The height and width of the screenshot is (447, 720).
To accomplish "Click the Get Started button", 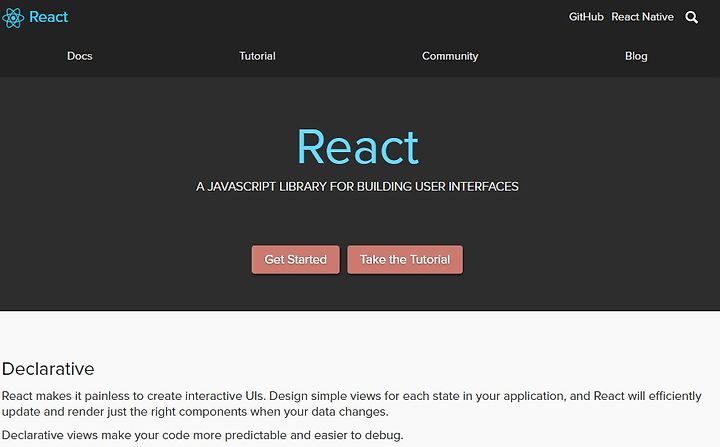I will tap(296, 260).
